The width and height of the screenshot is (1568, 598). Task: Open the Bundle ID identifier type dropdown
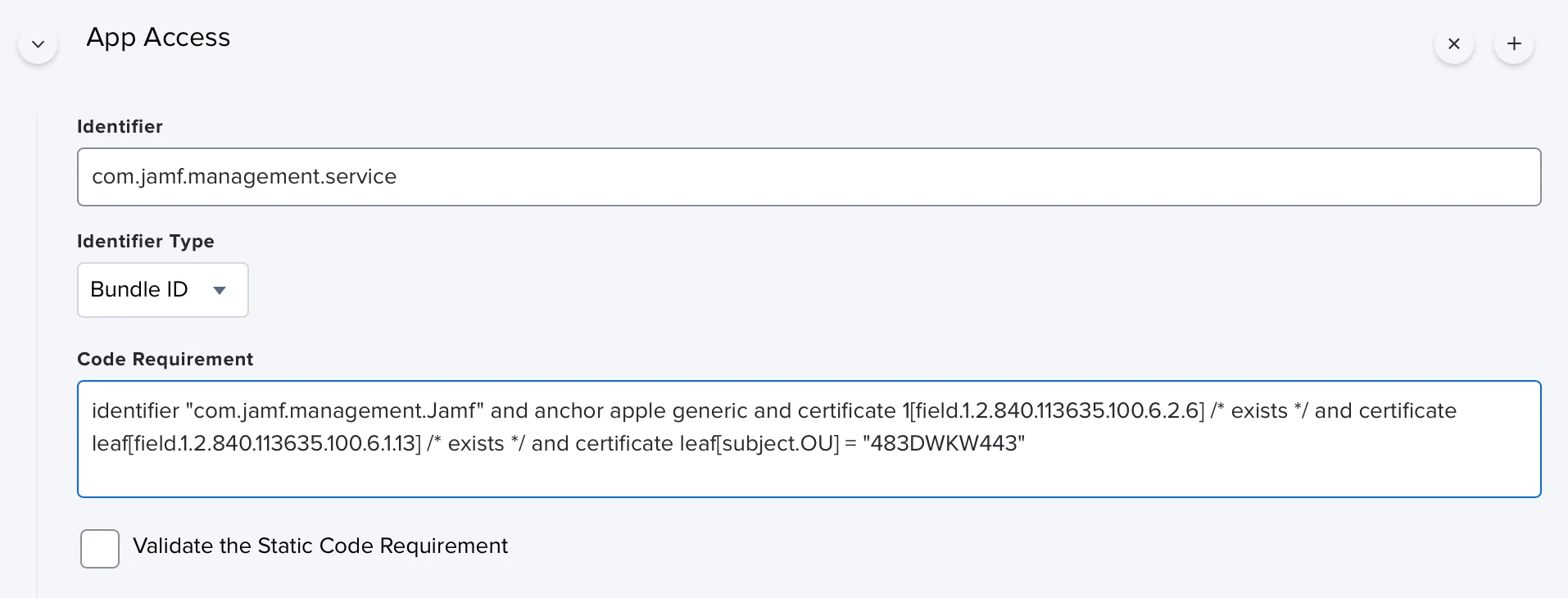pyautogui.click(x=162, y=290)
